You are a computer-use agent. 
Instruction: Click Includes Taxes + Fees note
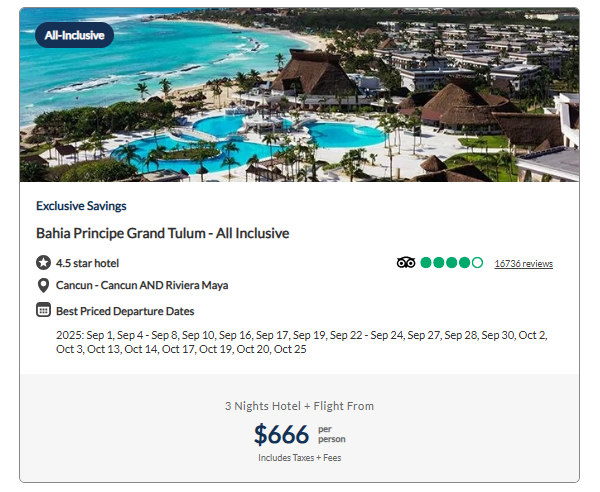tap(300, 458)
